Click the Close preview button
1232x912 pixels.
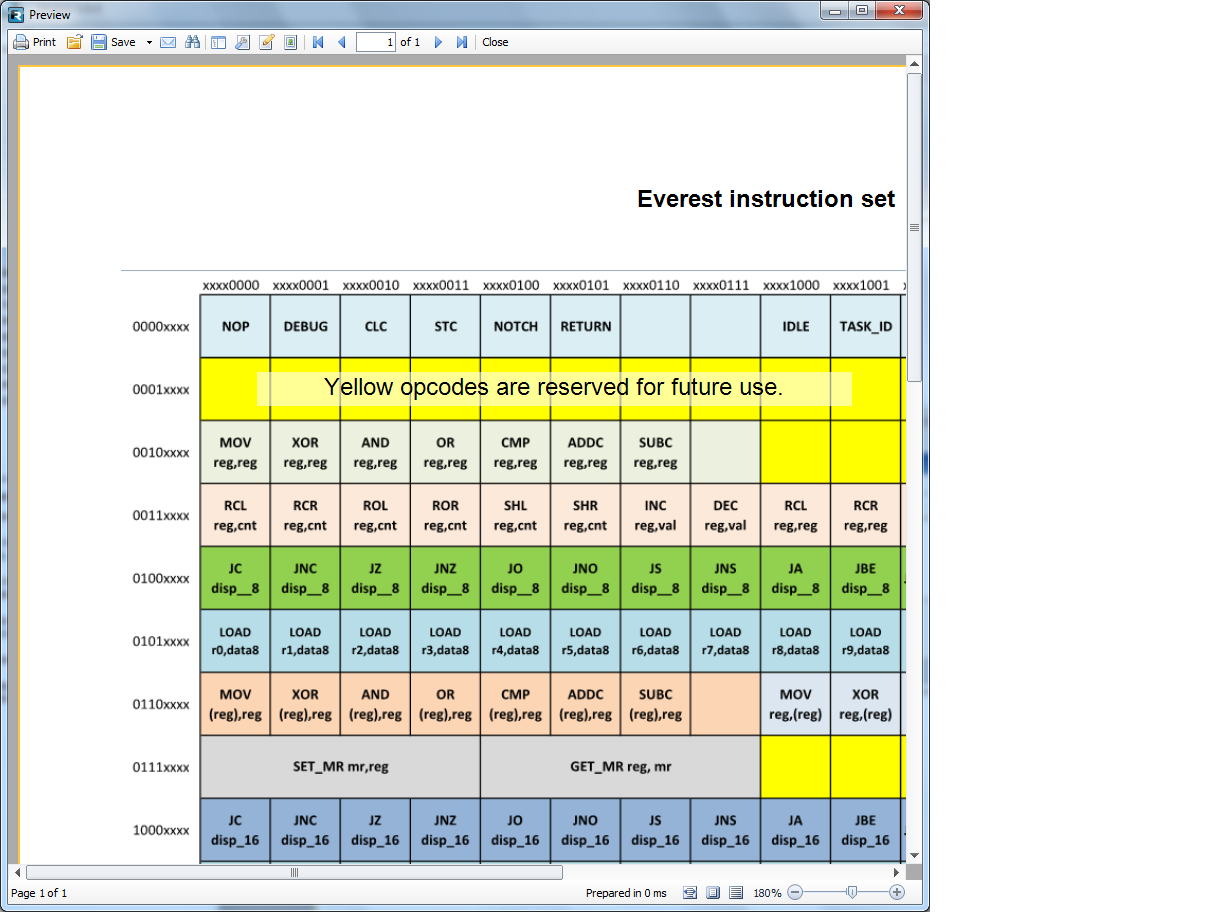click(495, 42)
